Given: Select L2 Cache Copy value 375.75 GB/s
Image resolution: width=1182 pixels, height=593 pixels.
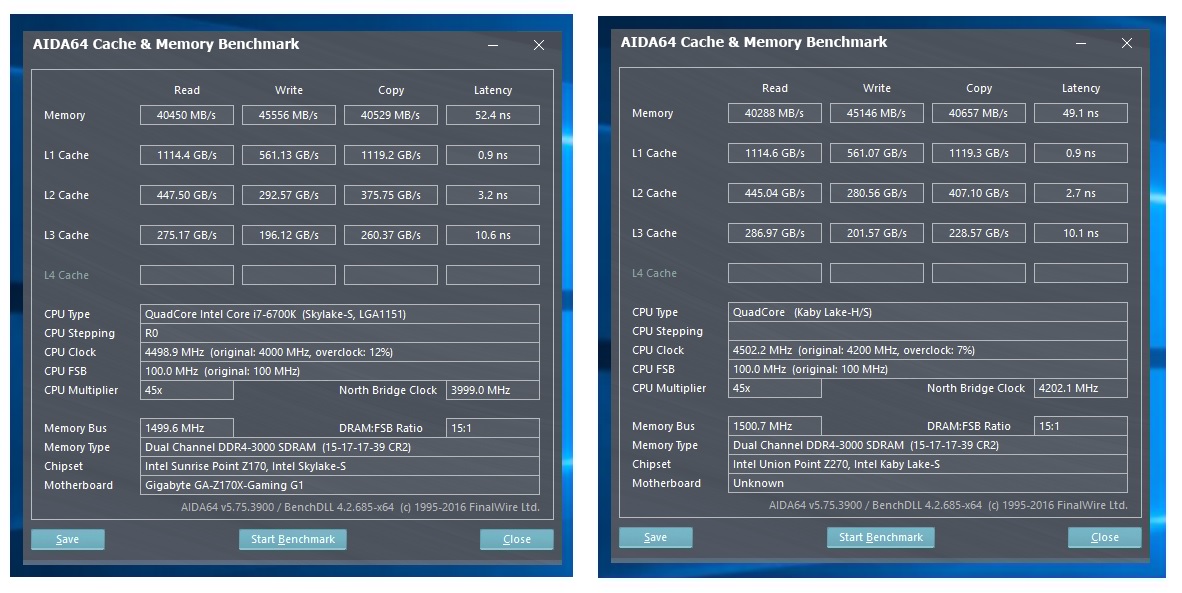Looking at the screenshot, I should pyautogui.click(x=390, y=195).
